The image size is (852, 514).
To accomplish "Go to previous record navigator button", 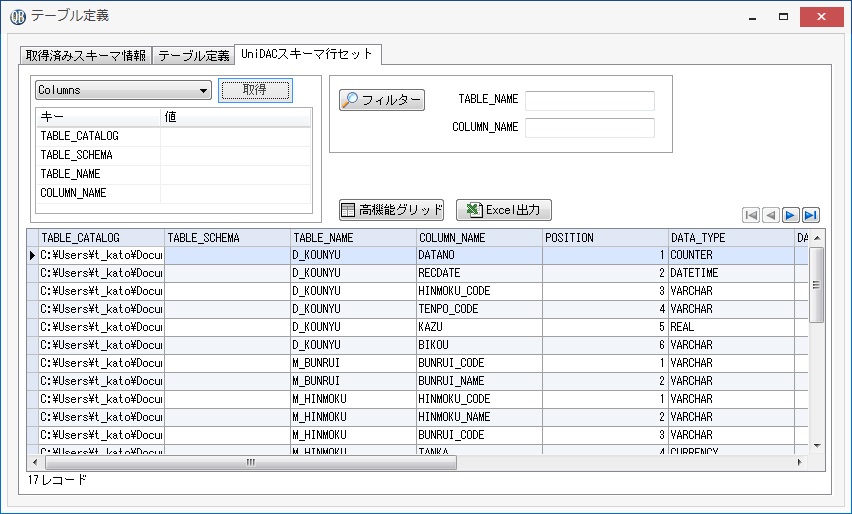I will point(770,215).
